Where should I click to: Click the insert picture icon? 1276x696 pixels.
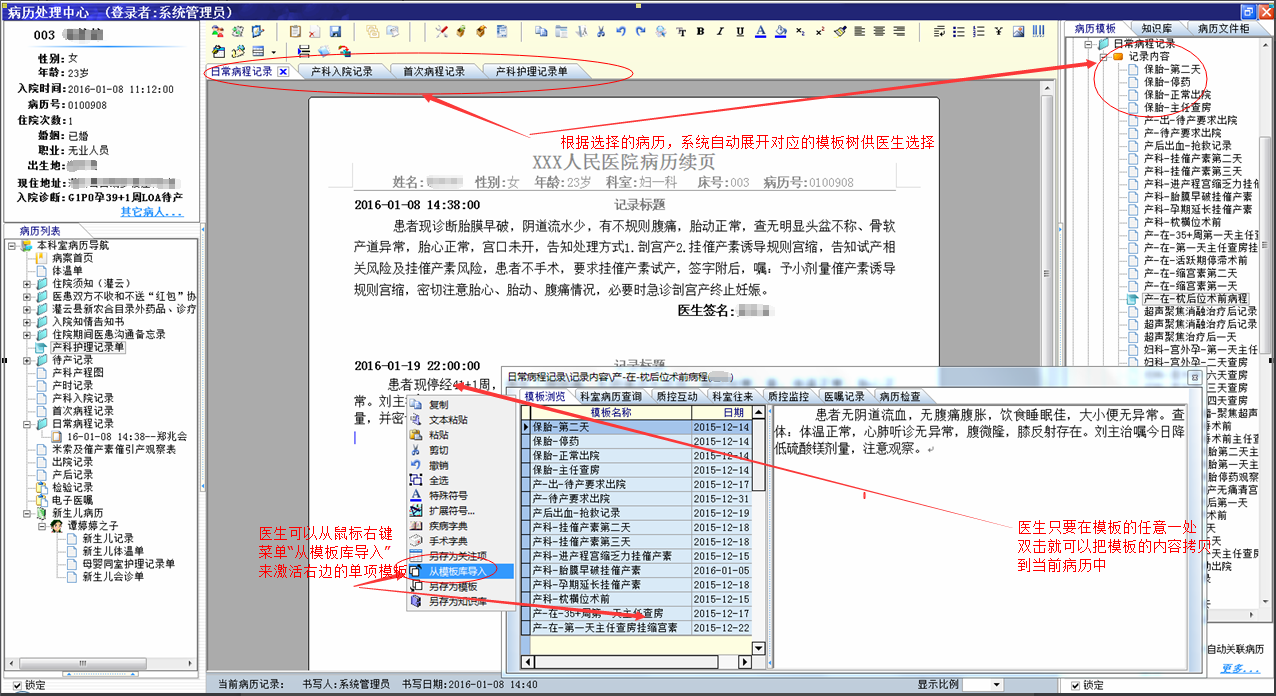(x=1019, y=31)
